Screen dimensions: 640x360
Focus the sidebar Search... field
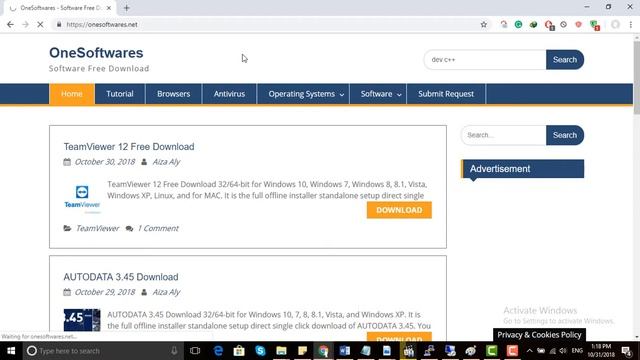coord(504,135)
